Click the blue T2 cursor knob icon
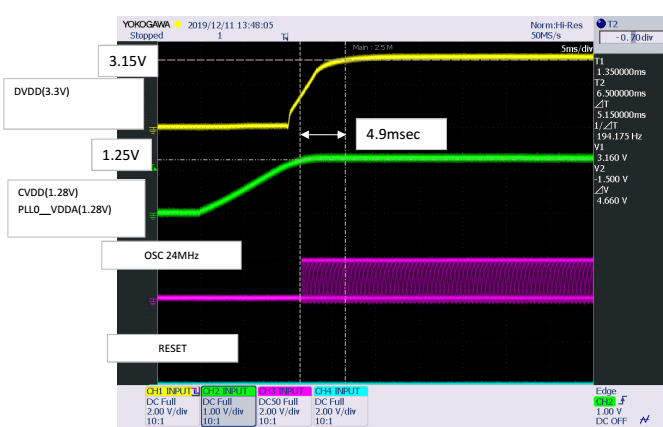The height and width of the screenshot is (427, 663). tap(601, 24)
